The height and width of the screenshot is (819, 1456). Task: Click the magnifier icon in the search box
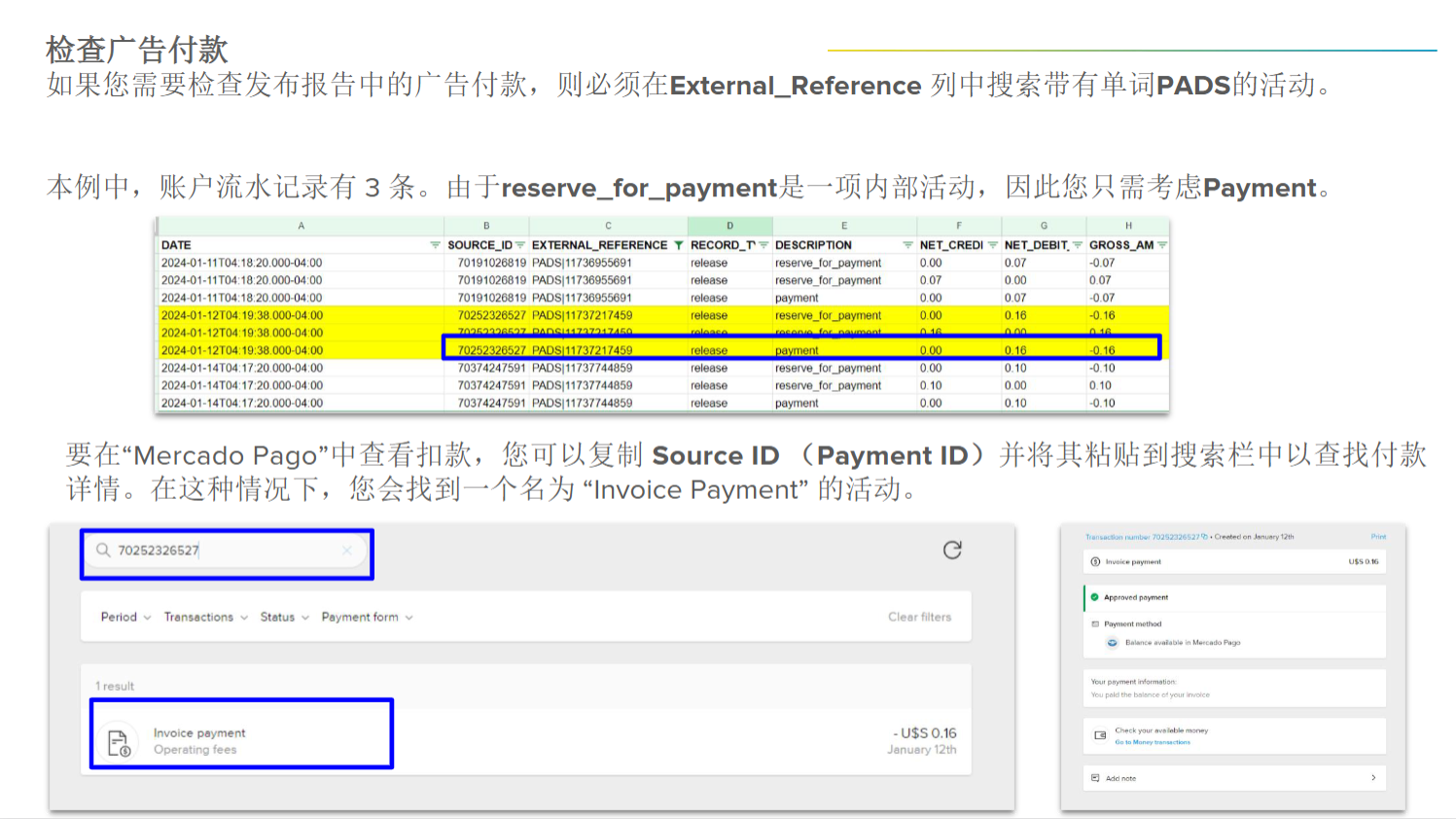click(x=103, y=551)
